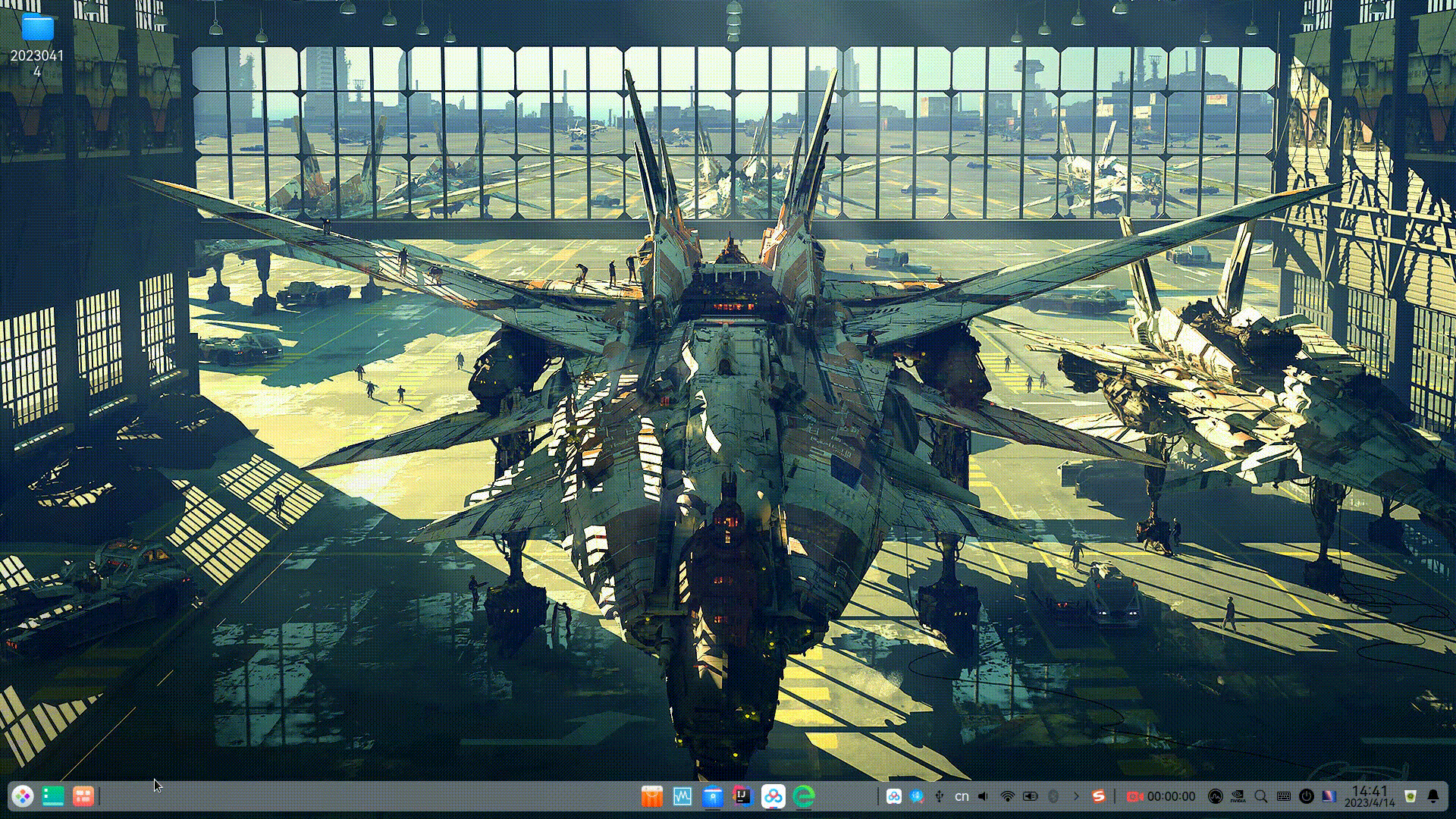The width and height of the screenshot is (1456, 819).
Task: Open the orange desktop grid icon
Action: [83, 796]
